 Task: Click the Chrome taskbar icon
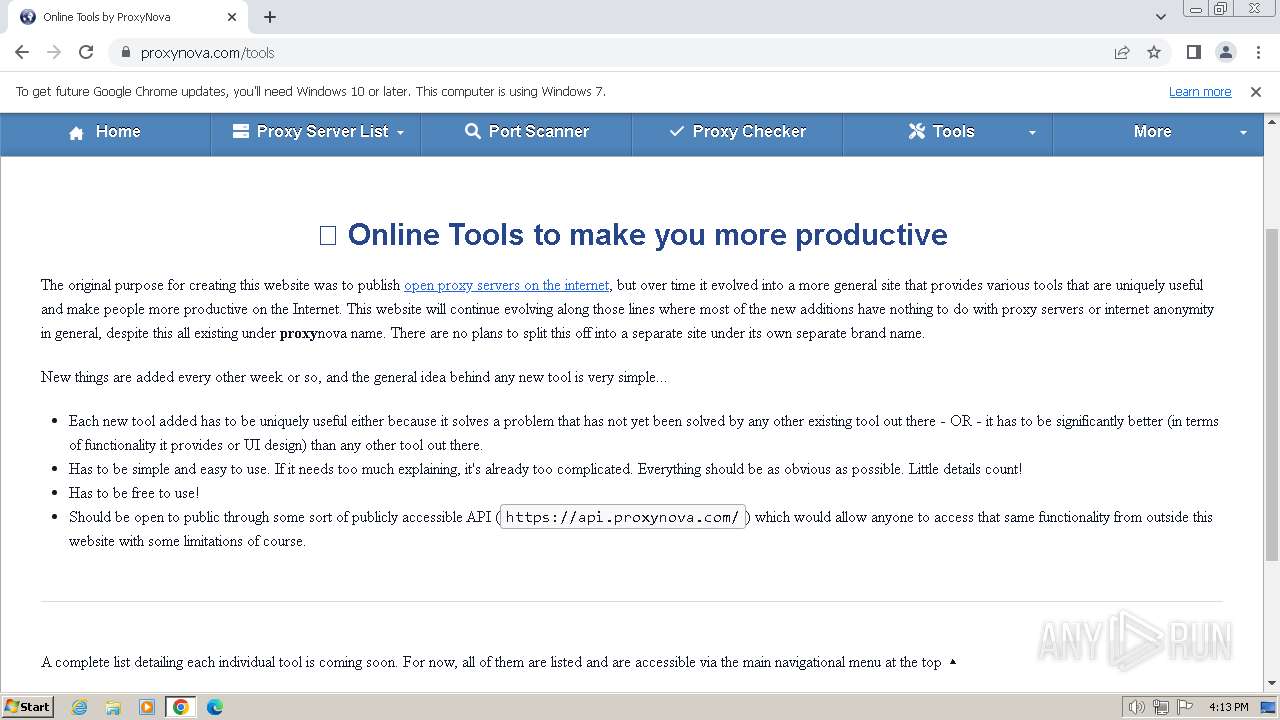(x=181, y=707)
